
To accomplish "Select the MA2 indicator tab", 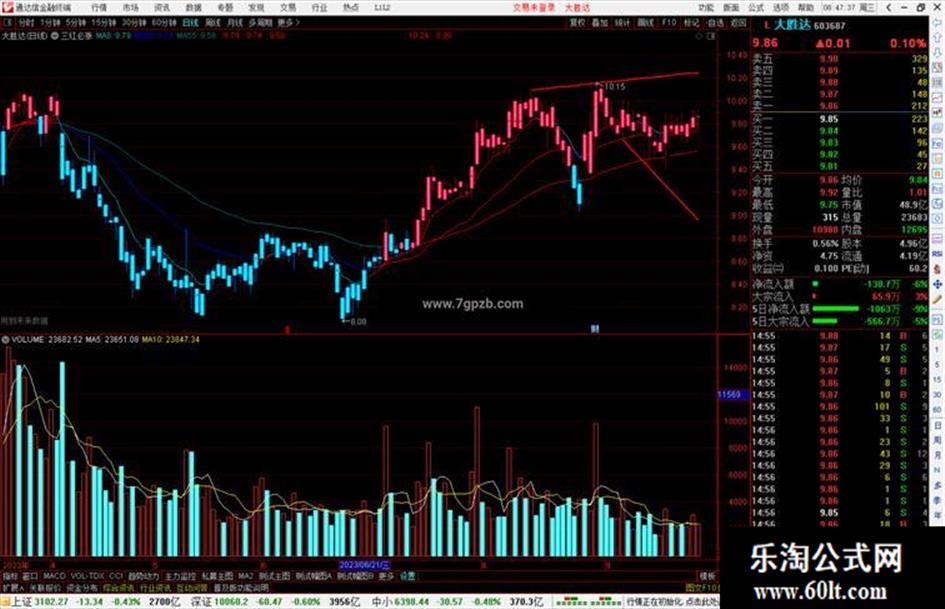I will [x=245, y=576].
